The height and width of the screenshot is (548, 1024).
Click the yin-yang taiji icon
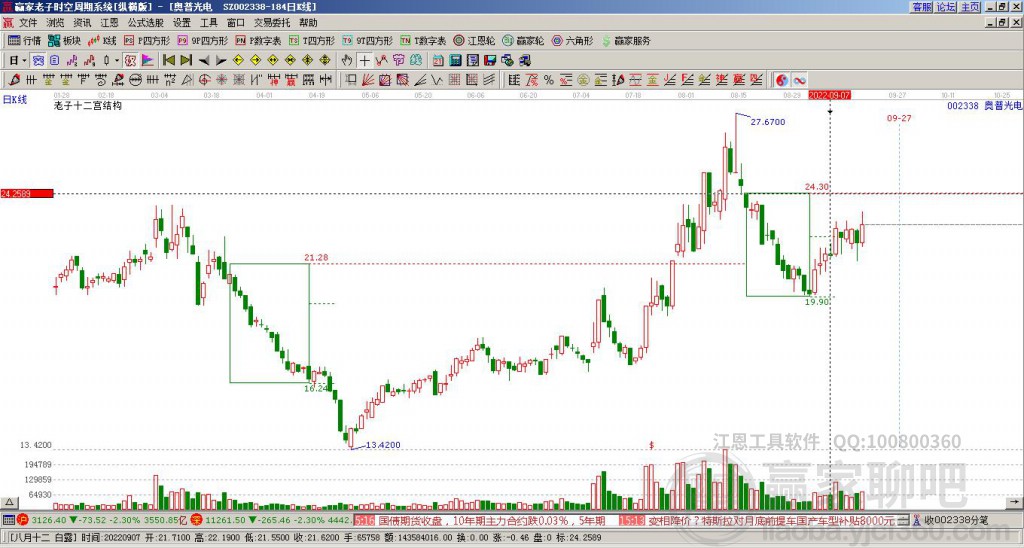[x=782, y=80]
